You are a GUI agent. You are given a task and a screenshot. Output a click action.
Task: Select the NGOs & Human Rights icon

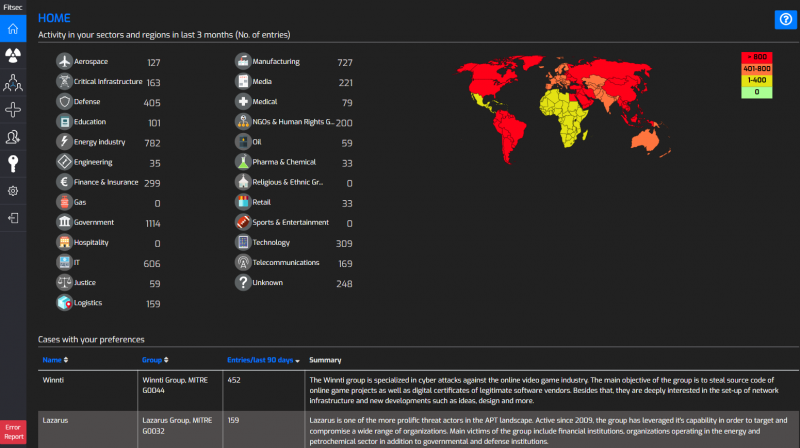[243, 121]
